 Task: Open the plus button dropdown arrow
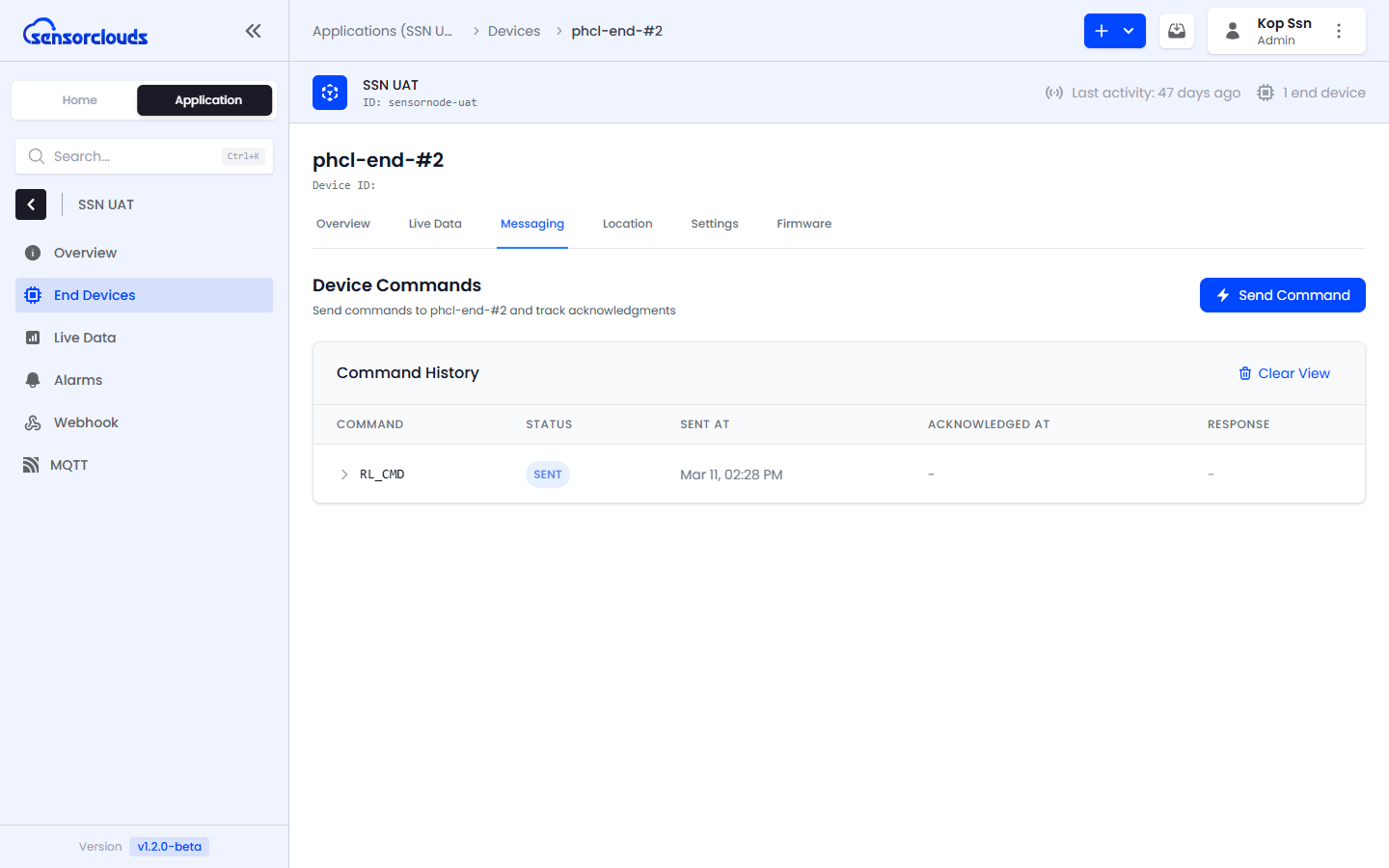coord(1129,30)
